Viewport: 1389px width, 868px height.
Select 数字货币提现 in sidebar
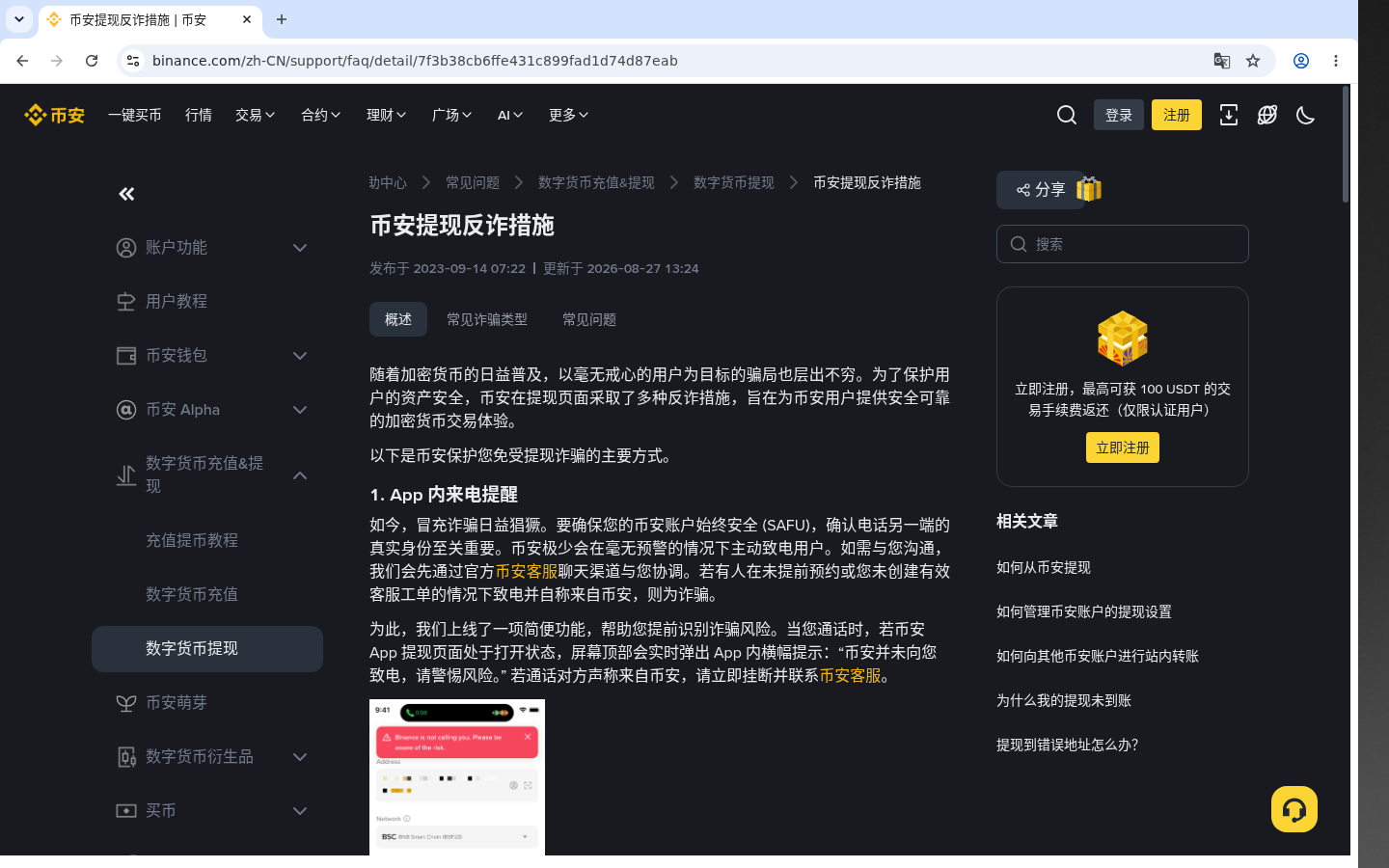coord(207,649)
